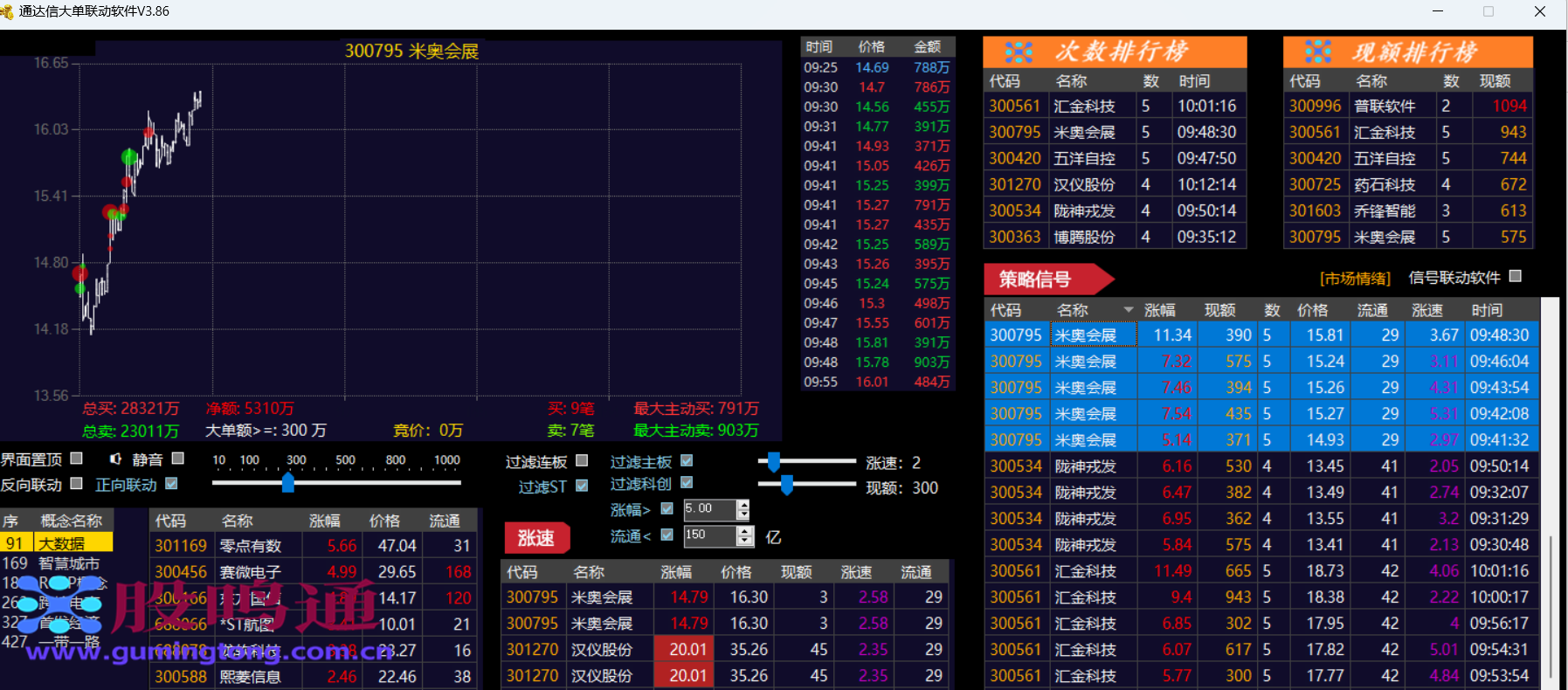1568x690 pixels.
Task: Click the 流通< value field showing 150
Action: click(709, 535)
